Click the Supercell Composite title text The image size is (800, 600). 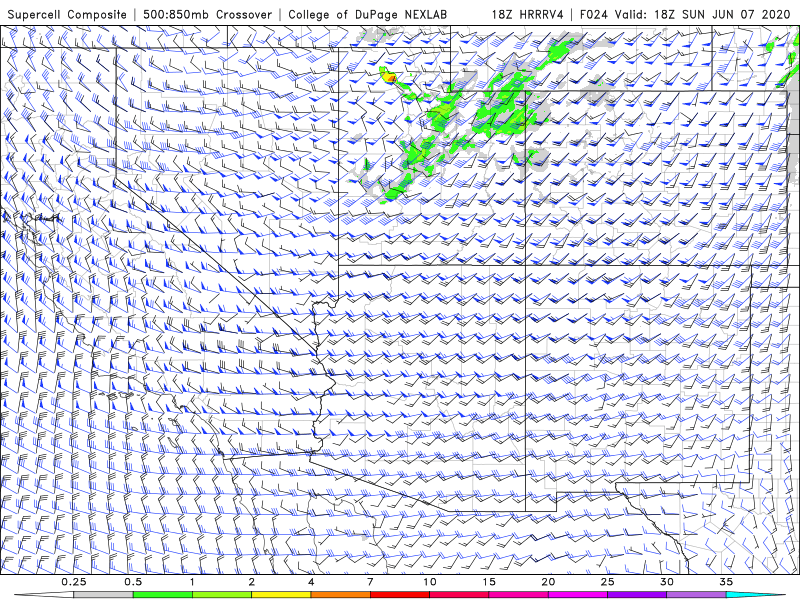point(67,14)
